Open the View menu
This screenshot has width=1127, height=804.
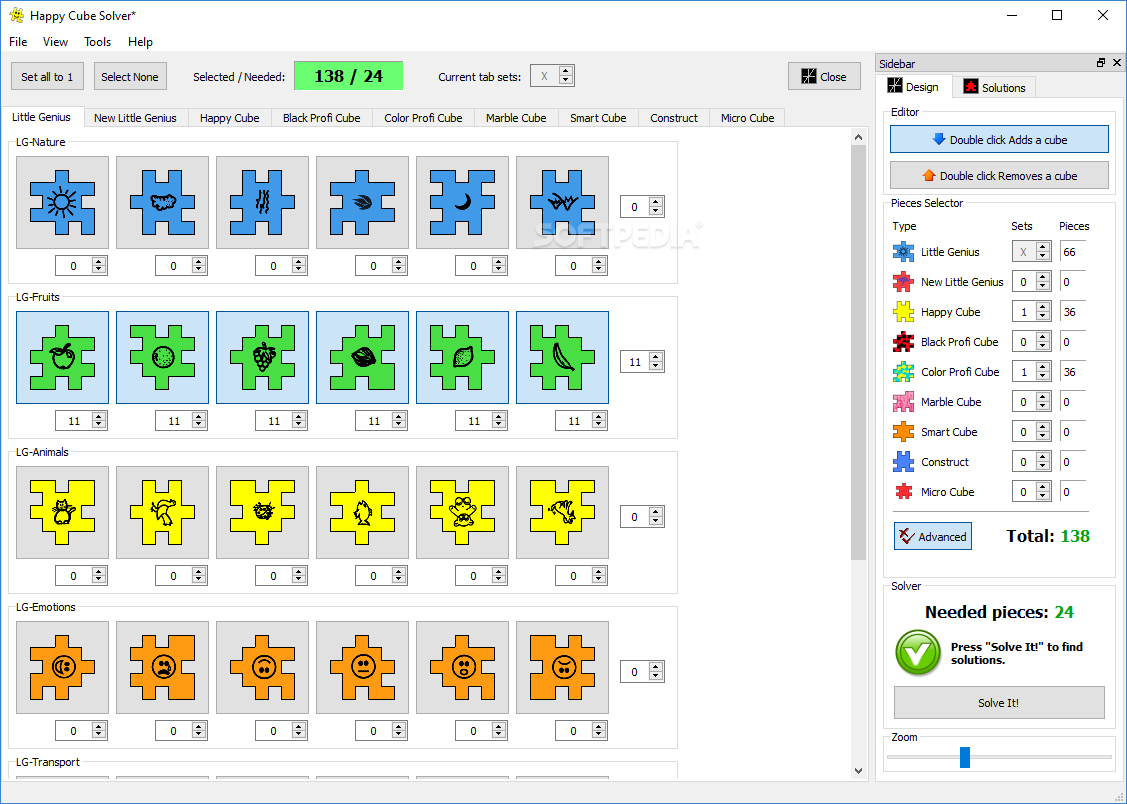coord(55,42)
